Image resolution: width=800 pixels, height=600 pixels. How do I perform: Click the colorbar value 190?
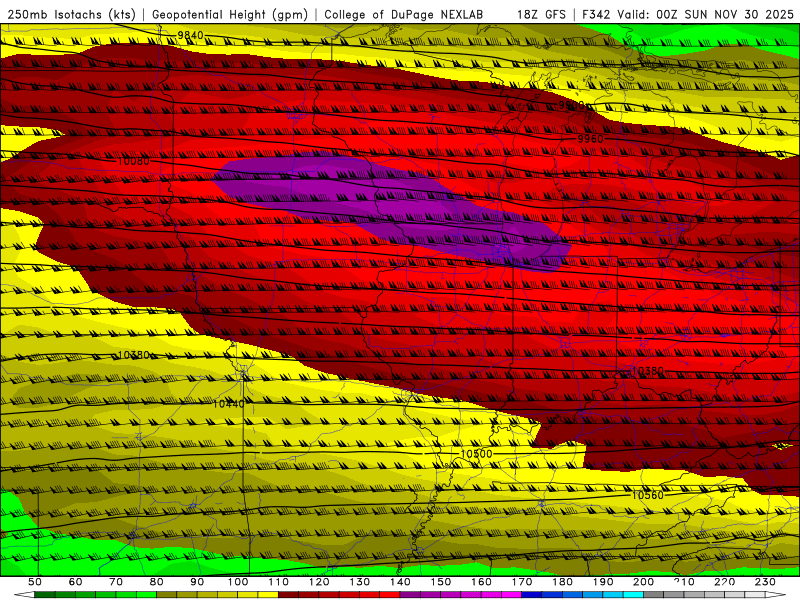pos(603,582)
